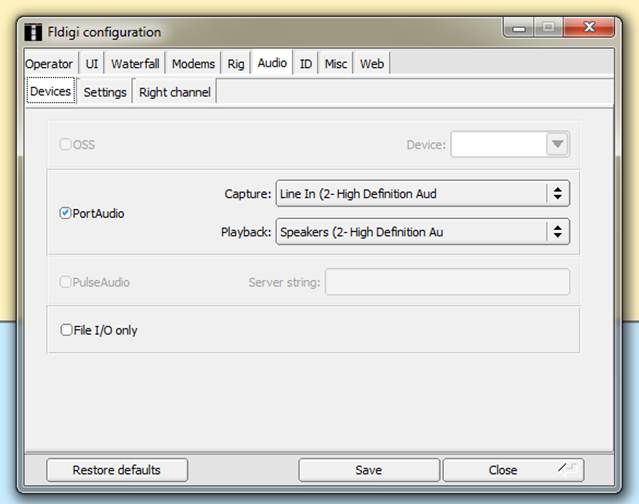
Task: Click the Fldigi icon in the title bar
Action: [34, 31]
